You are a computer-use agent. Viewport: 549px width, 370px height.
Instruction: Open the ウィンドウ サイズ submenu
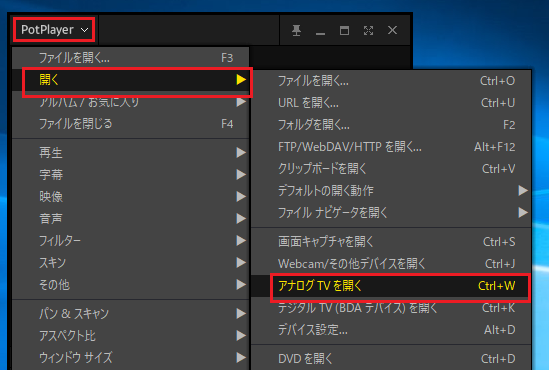coord(131,358)
